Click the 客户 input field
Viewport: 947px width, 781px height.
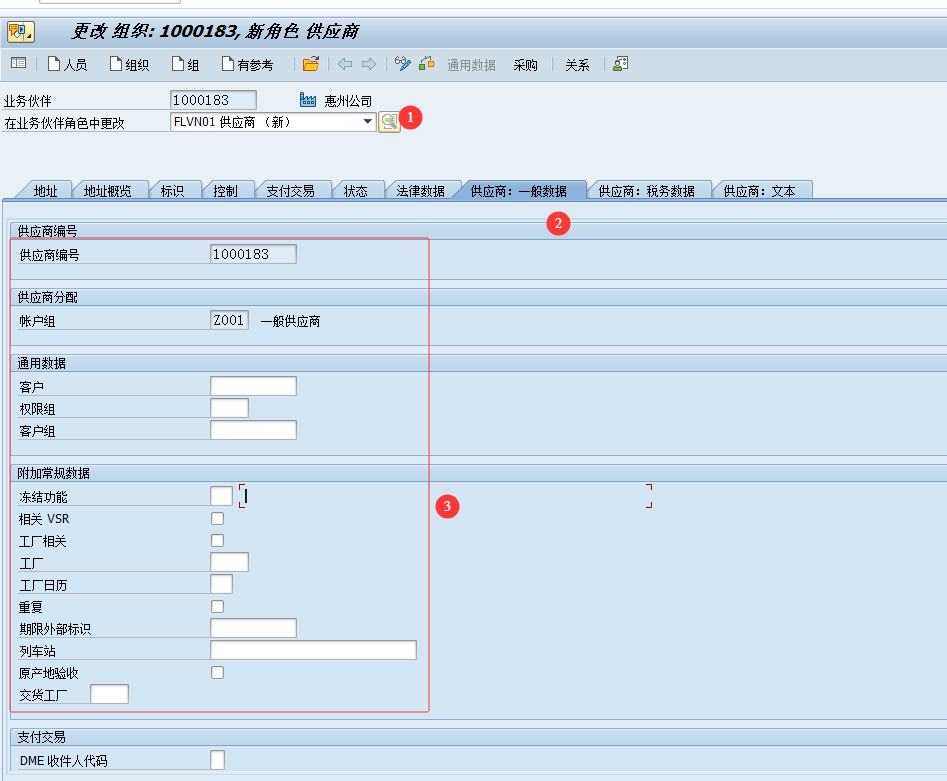point(253,386)
